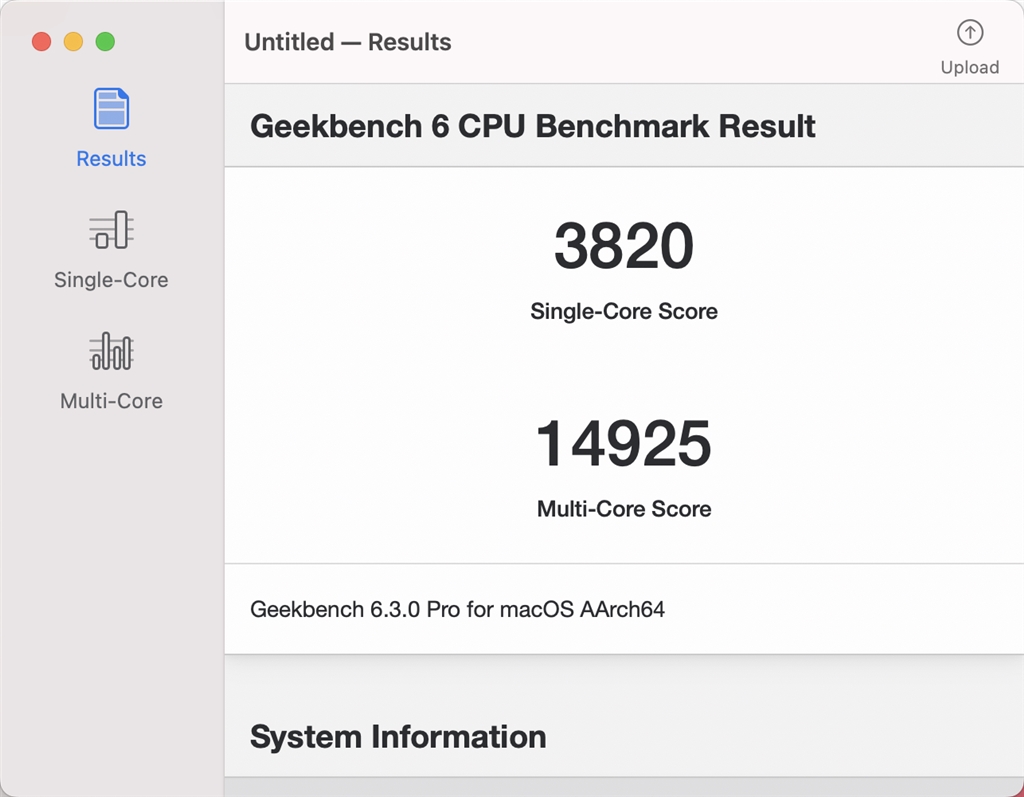The image size is (1024, 797).
Task: Open the Single-Core section via its chart icon
Action: pyautogui.click(x=111, y=229)
